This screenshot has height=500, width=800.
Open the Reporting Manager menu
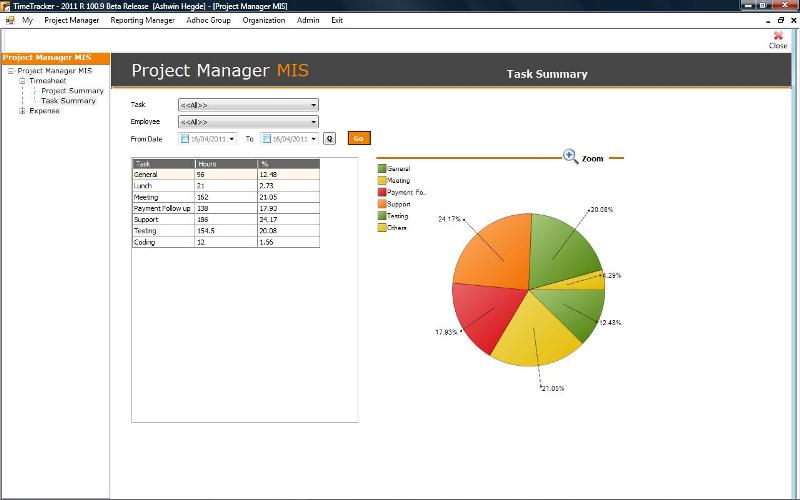[142, 20]
